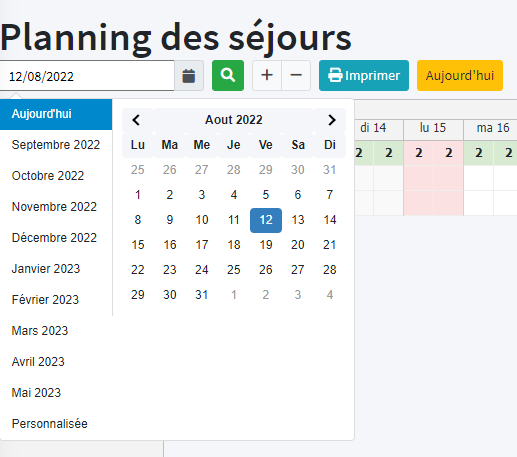Screen dimensions: 517x457
Task: Go to previous month with left chevron
Action: 138,120
